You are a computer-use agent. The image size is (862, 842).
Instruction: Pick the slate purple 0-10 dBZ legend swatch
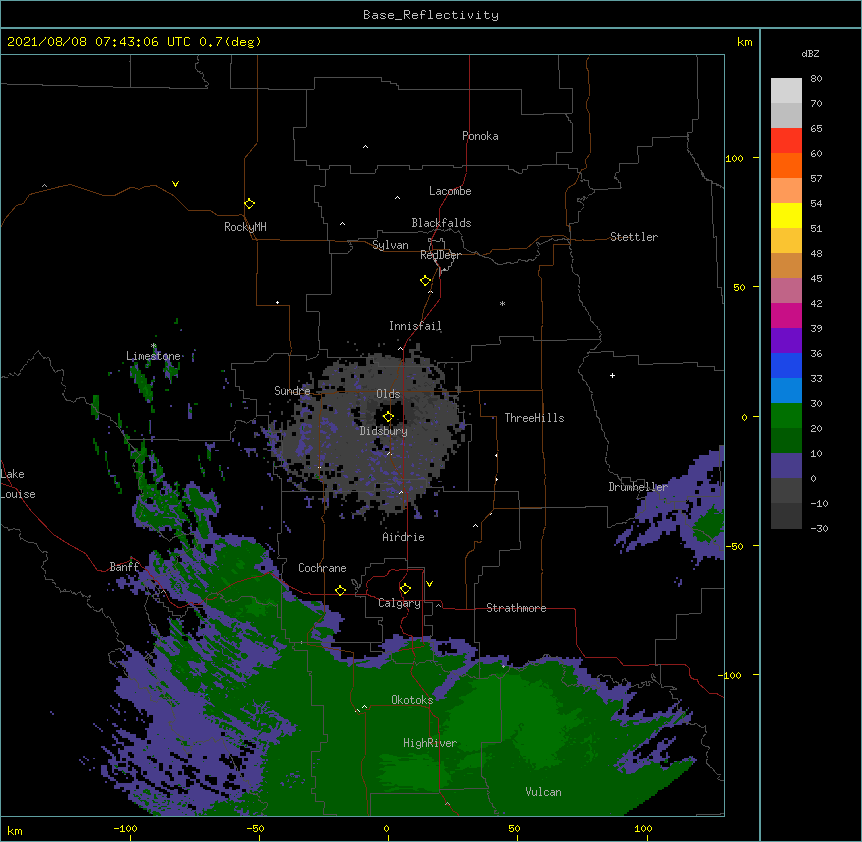pyautogui.click(x=786, y=466)
